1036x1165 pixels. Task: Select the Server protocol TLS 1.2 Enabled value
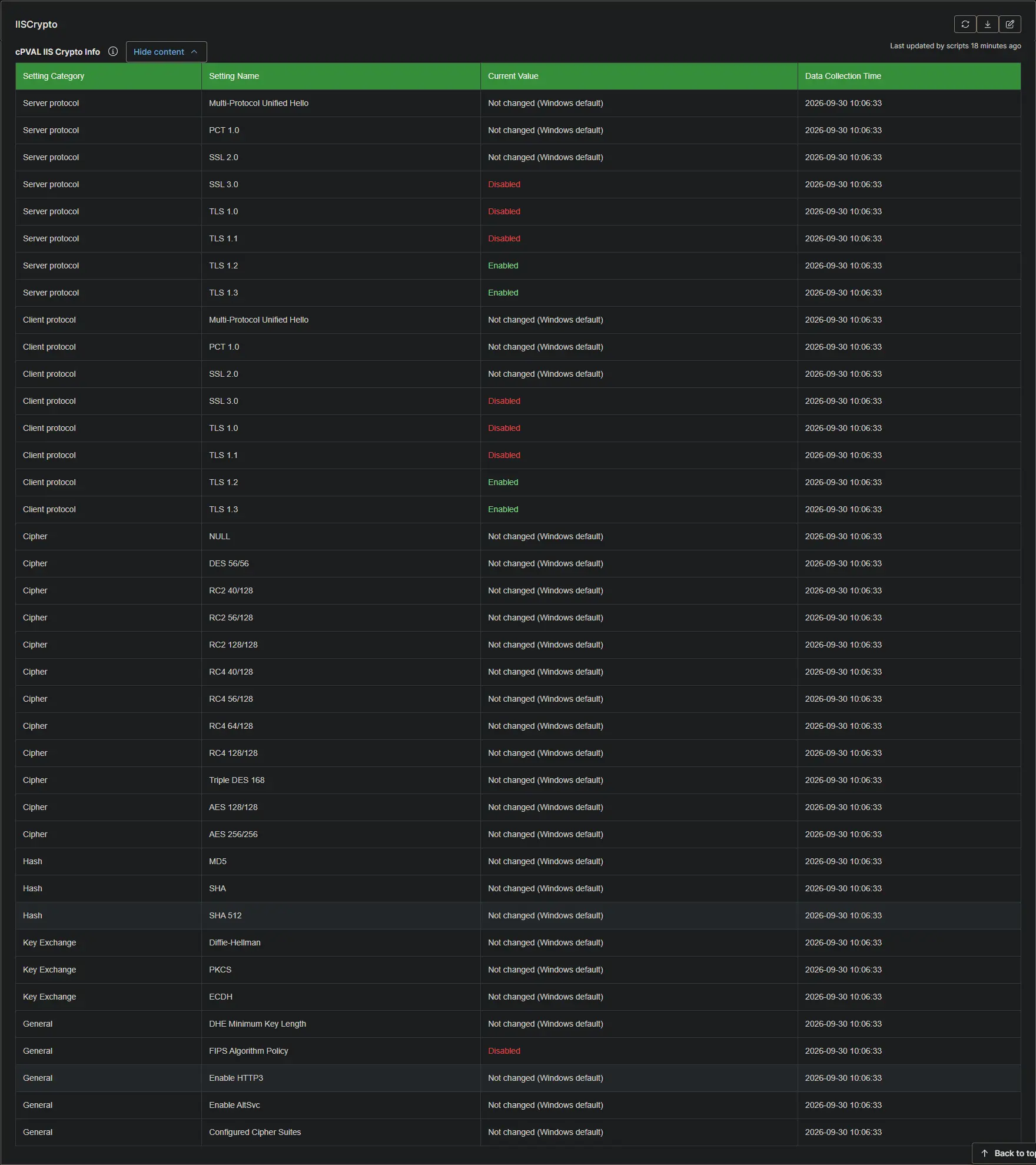click(503, 265)
